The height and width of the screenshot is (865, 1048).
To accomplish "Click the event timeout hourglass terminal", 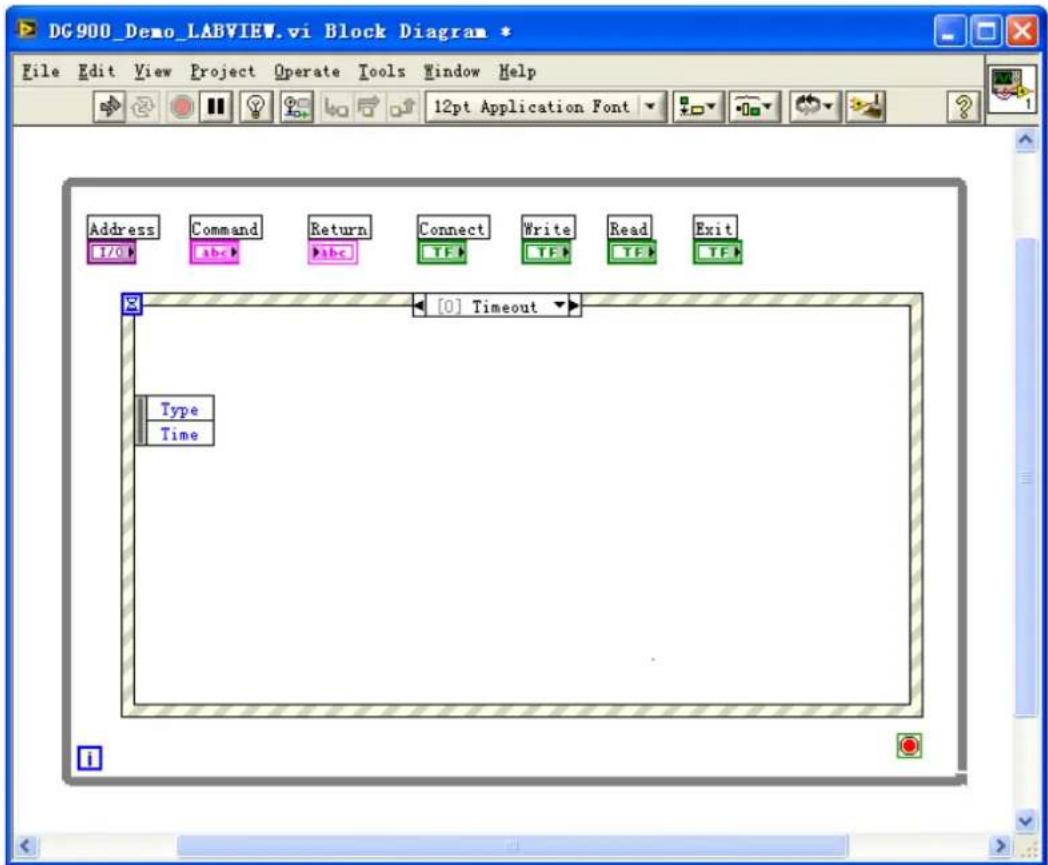I will coord(132,304).
